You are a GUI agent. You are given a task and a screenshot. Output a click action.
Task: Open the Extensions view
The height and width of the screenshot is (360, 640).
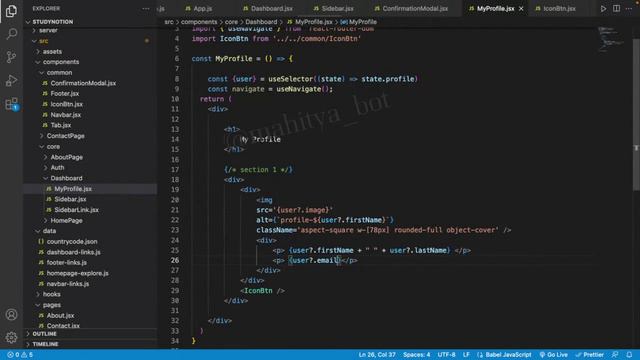click(x=11, y=104)
